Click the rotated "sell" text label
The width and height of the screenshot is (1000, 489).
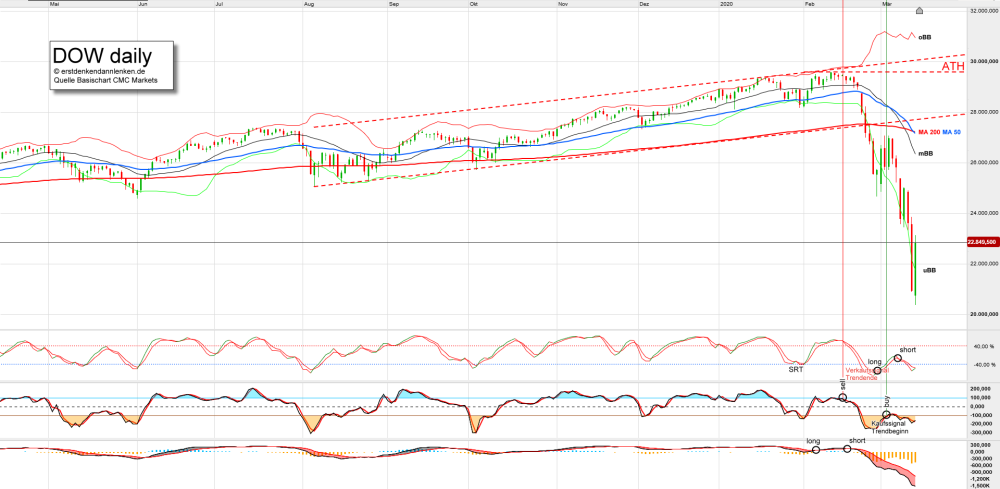pos(842,386)
